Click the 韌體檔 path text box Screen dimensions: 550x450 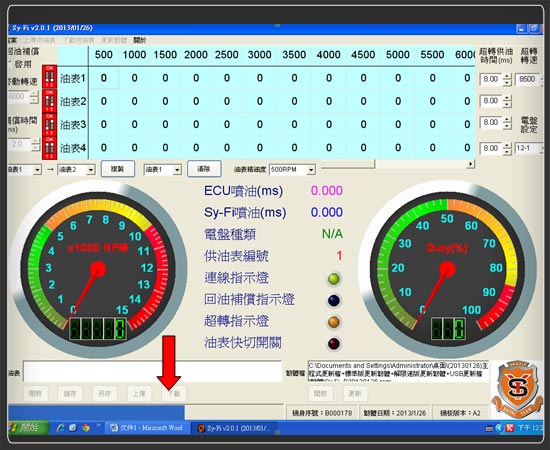click(x=398, y=371)
